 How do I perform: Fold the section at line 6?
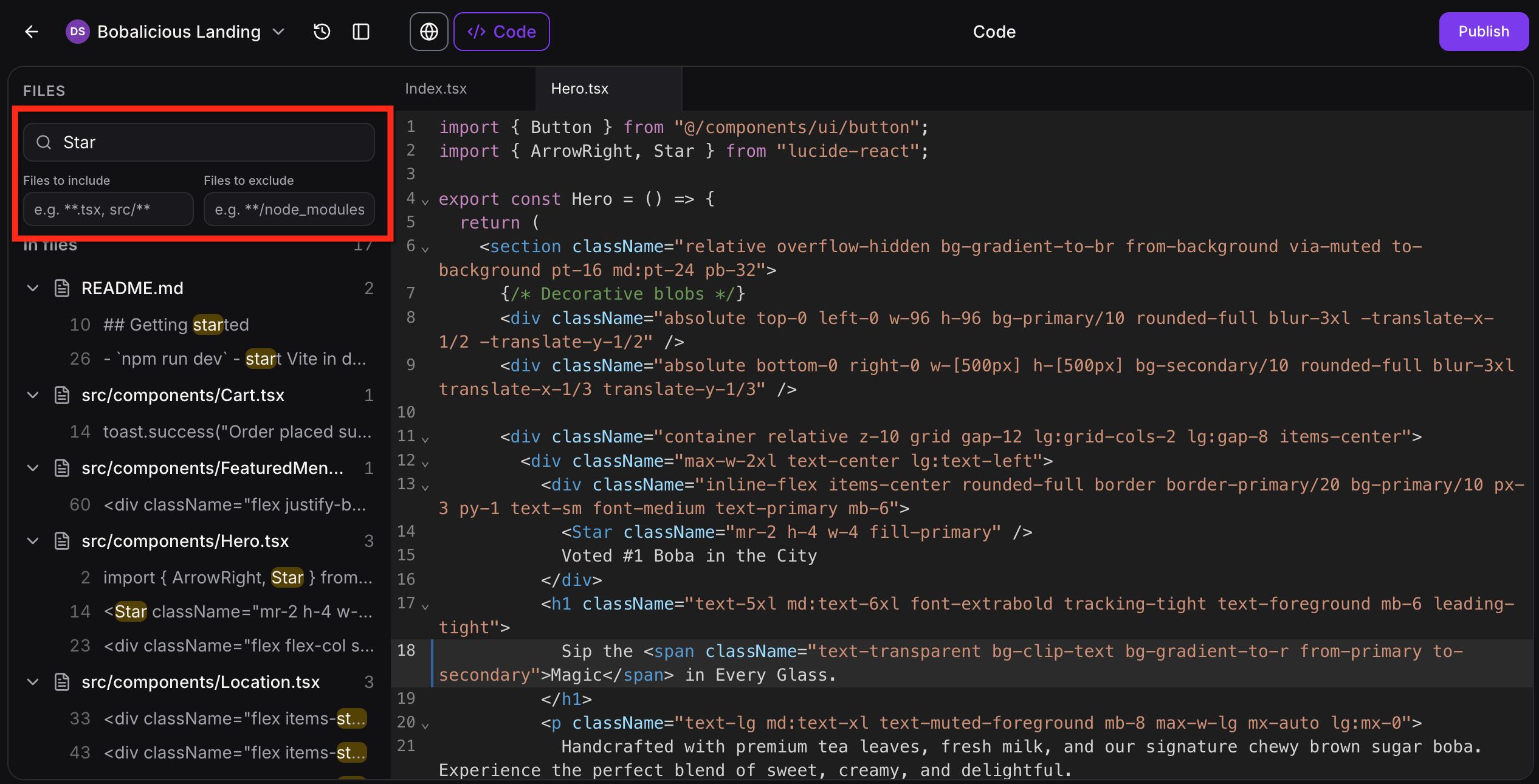click(425, 249)
